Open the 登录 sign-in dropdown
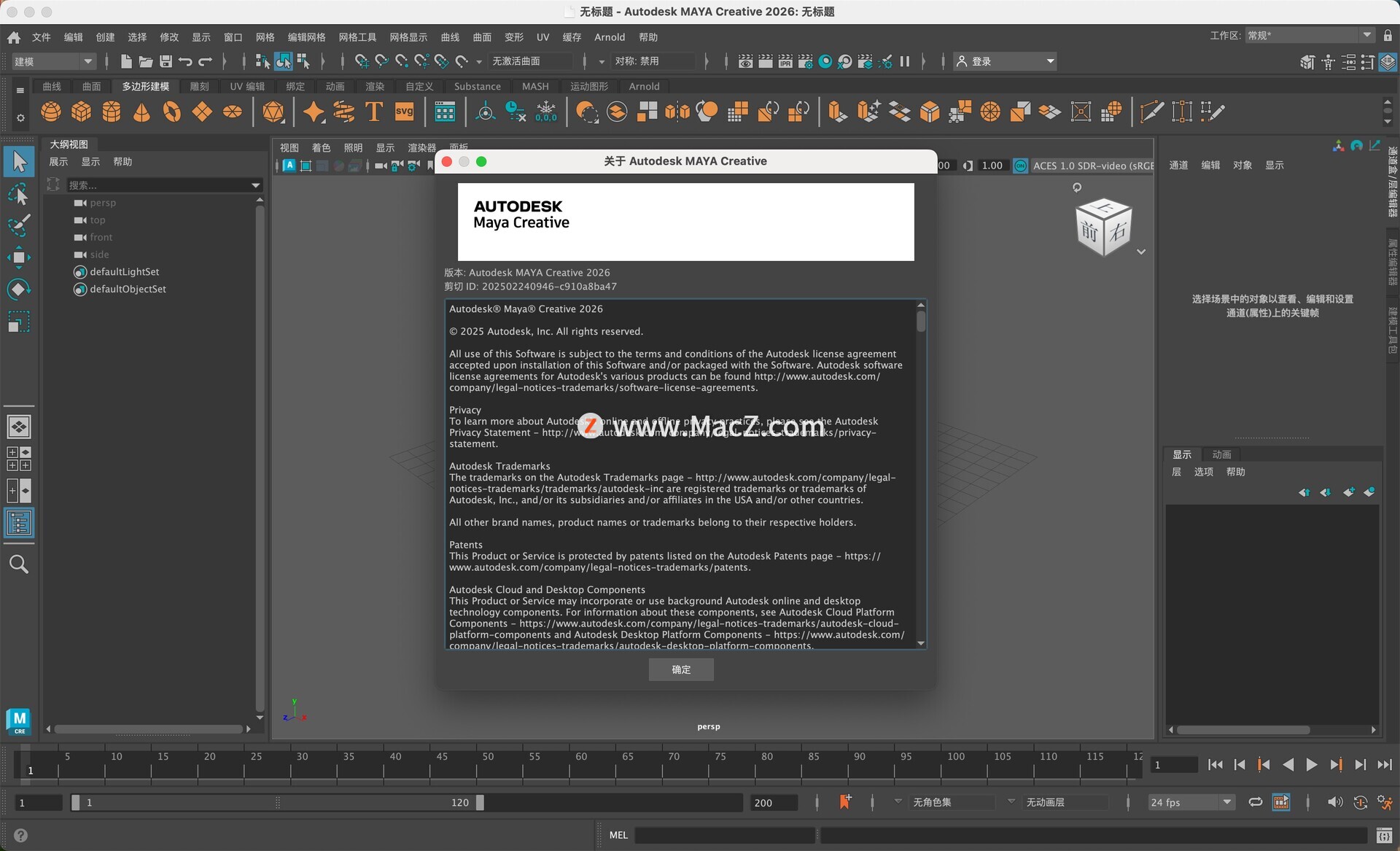 click(1006, 61)
